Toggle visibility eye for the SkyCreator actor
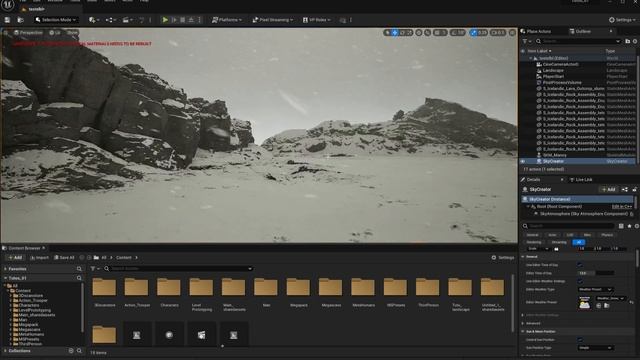640x360 pixels. 523,161
